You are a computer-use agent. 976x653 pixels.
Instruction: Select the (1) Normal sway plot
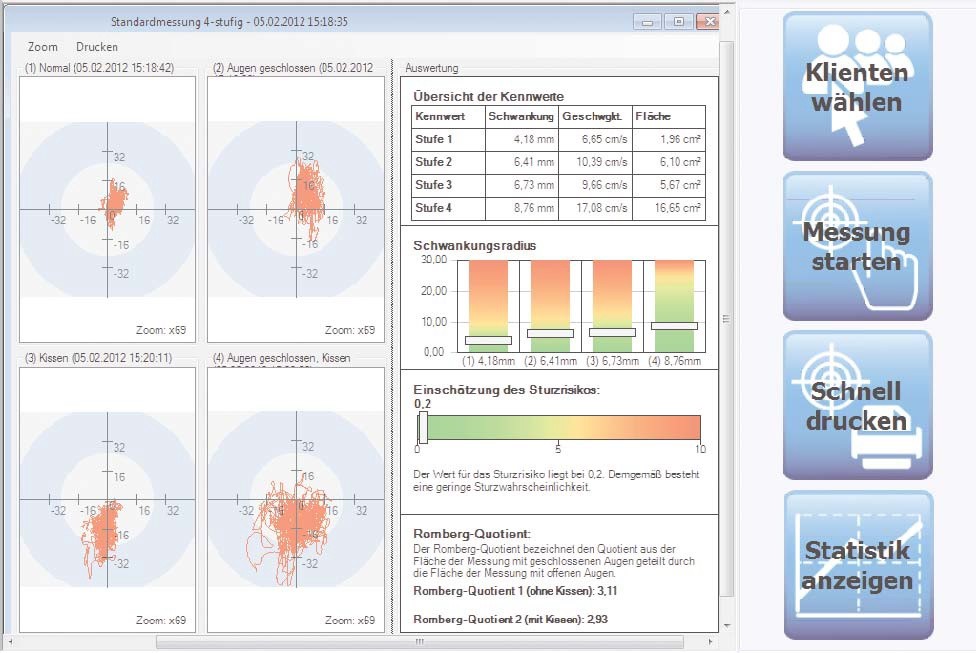coord(108,210)
